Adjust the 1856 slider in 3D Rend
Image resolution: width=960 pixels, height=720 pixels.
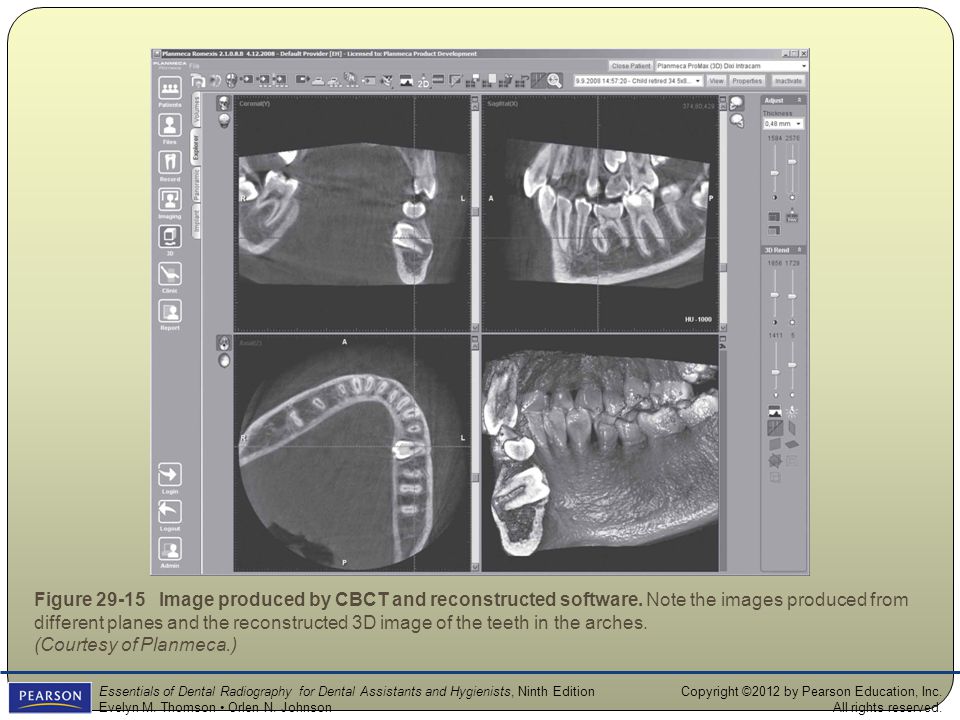tap(774, 293)
